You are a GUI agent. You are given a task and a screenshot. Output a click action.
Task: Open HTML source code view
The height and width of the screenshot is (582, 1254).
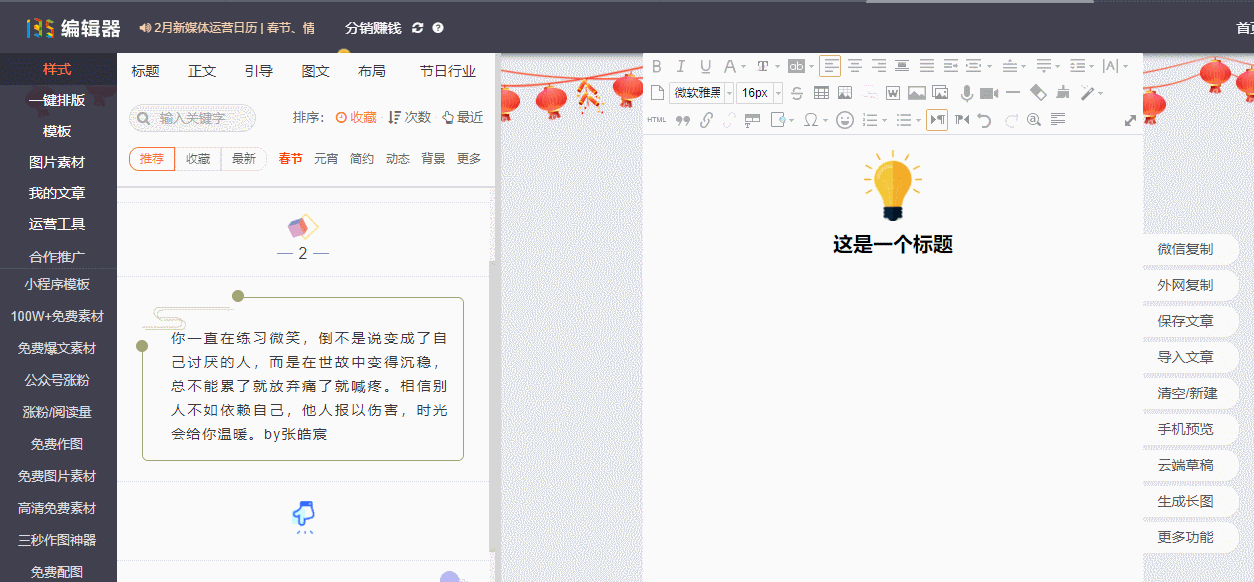click(657, 120)
